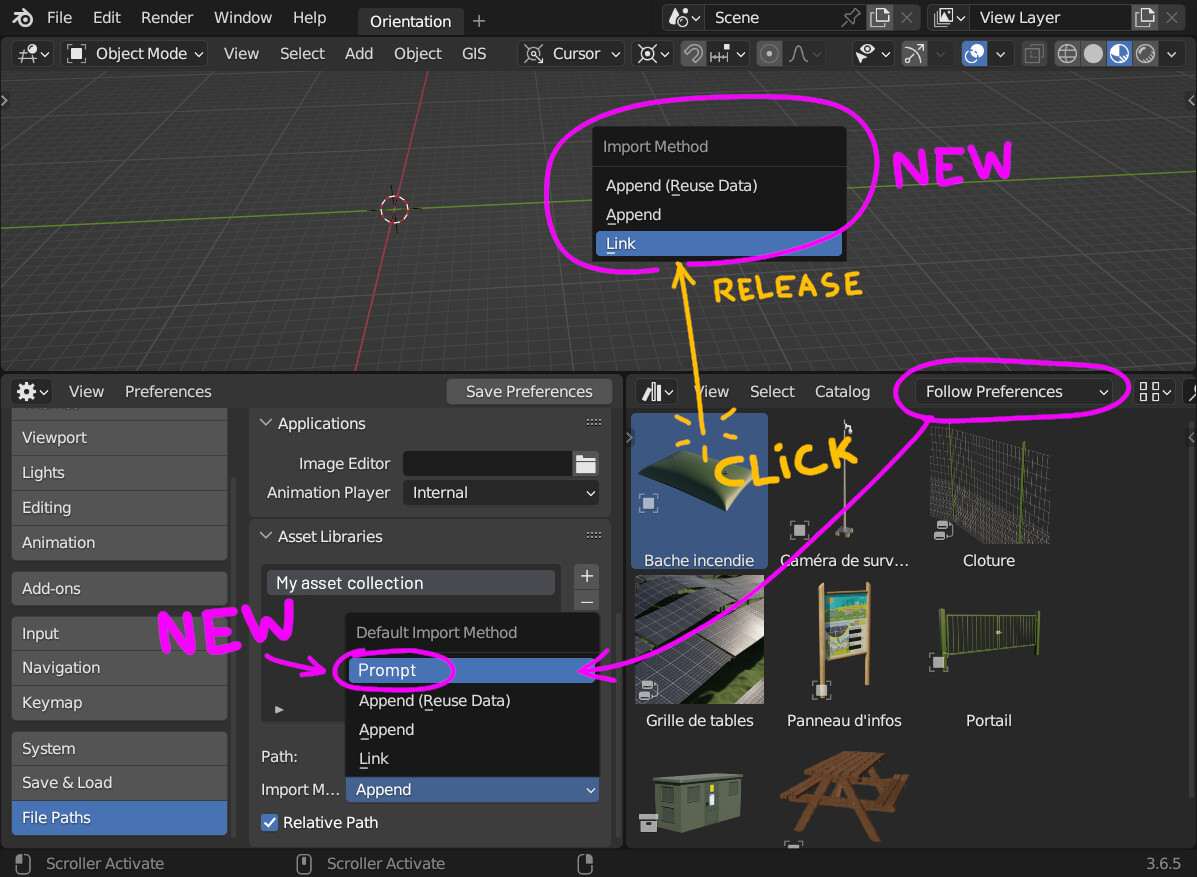Viewport: 1197px width, 877px height.
Task: Open the 3D viewport editor type selector
Action: click(x=34, y=53)
